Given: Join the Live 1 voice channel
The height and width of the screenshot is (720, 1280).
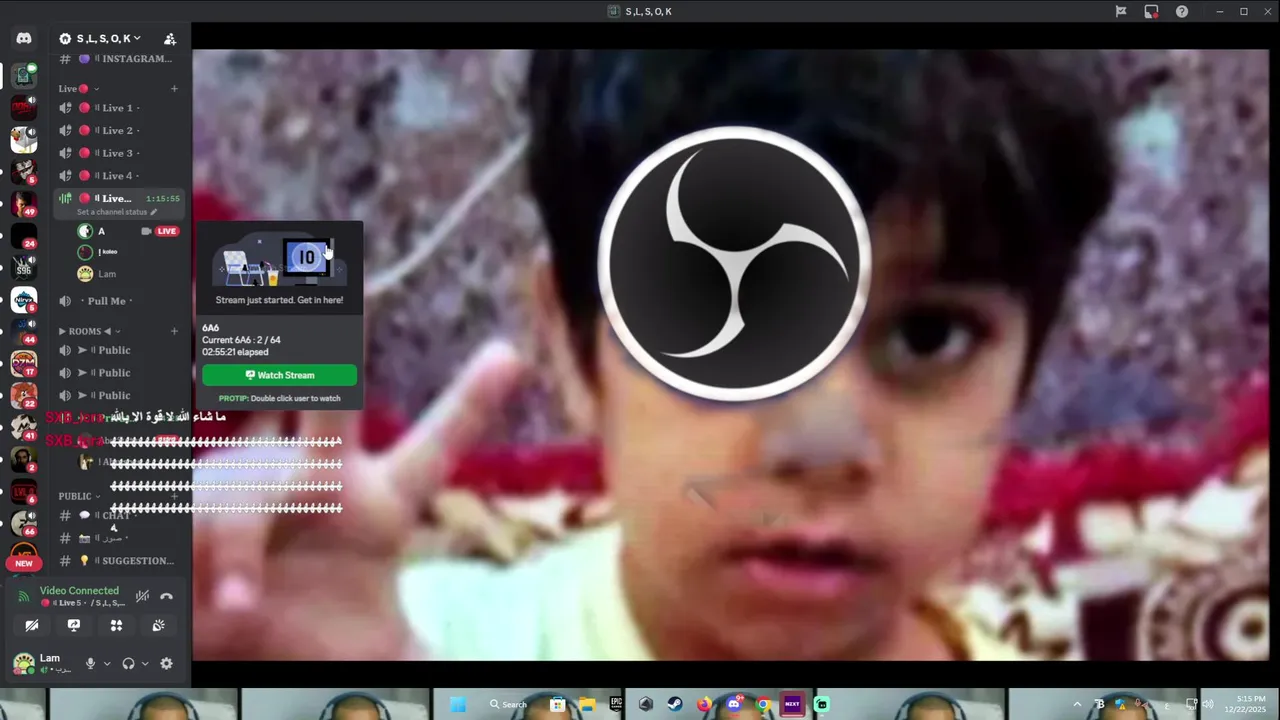Looking at the screenshot, I should tap(118, 108).
